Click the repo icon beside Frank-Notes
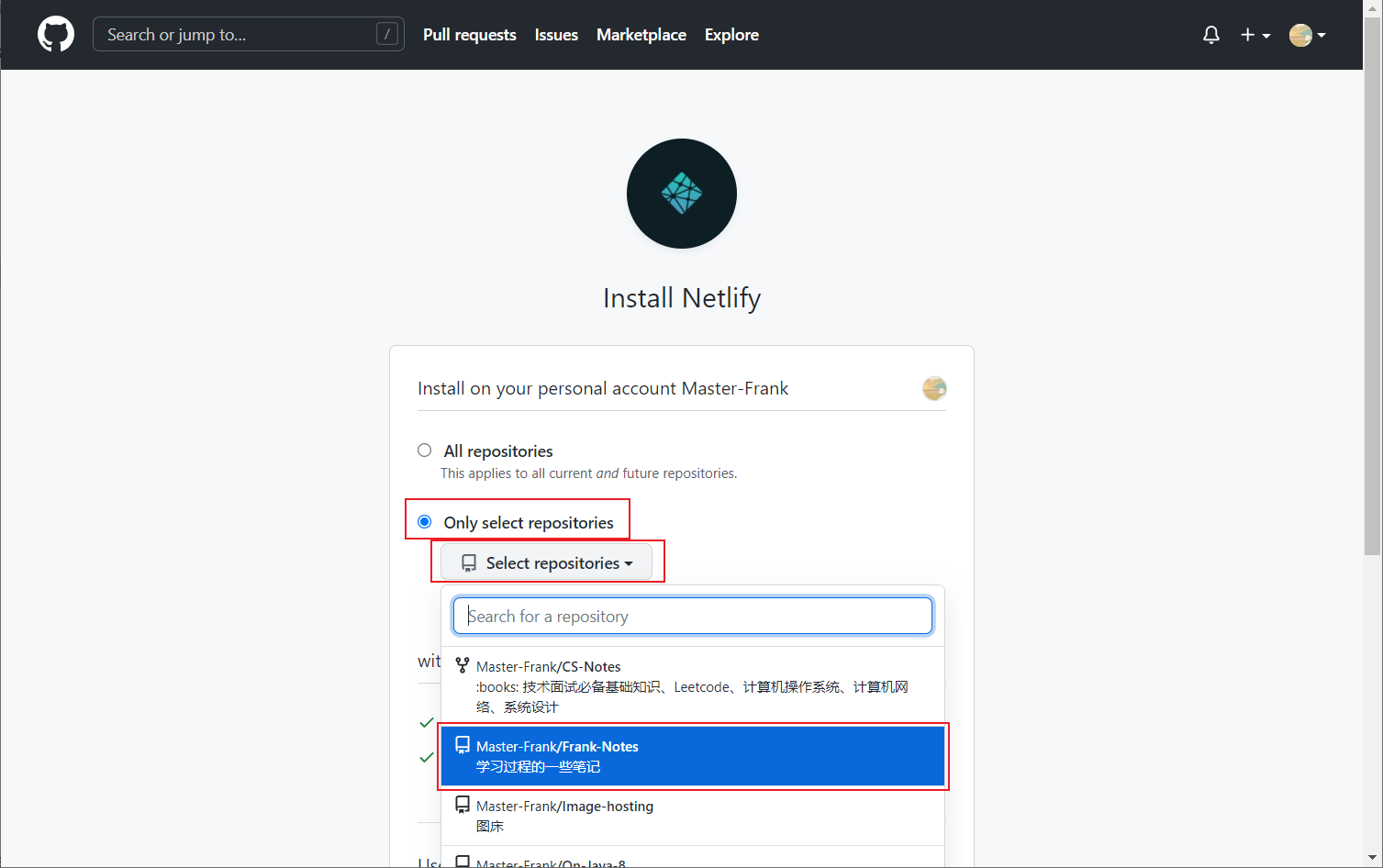The image size is (1383, 868). (x=463, y=745)
